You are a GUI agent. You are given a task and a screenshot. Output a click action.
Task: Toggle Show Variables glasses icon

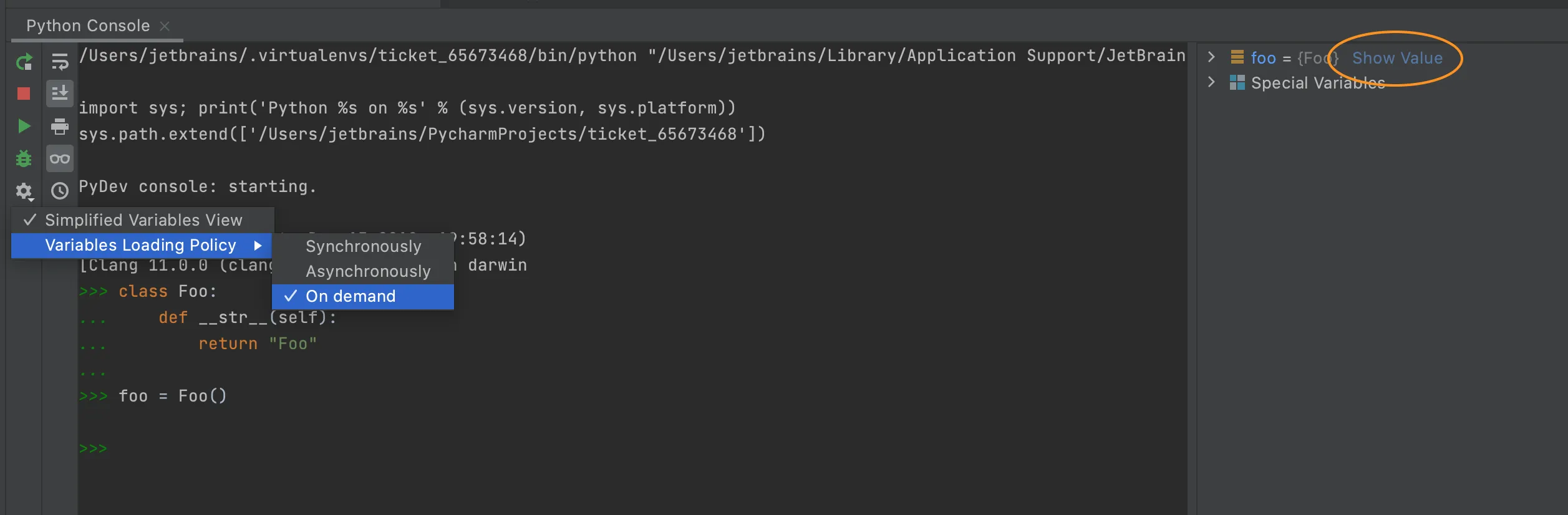(x=60, y=159)
